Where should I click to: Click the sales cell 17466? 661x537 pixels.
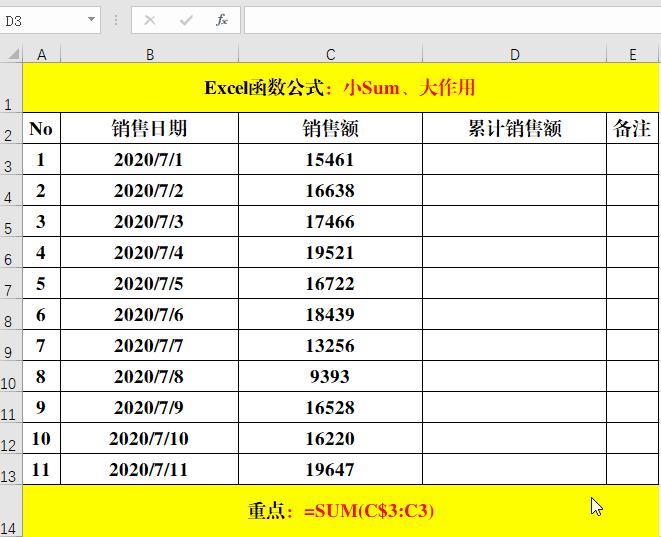click(330, 221)
